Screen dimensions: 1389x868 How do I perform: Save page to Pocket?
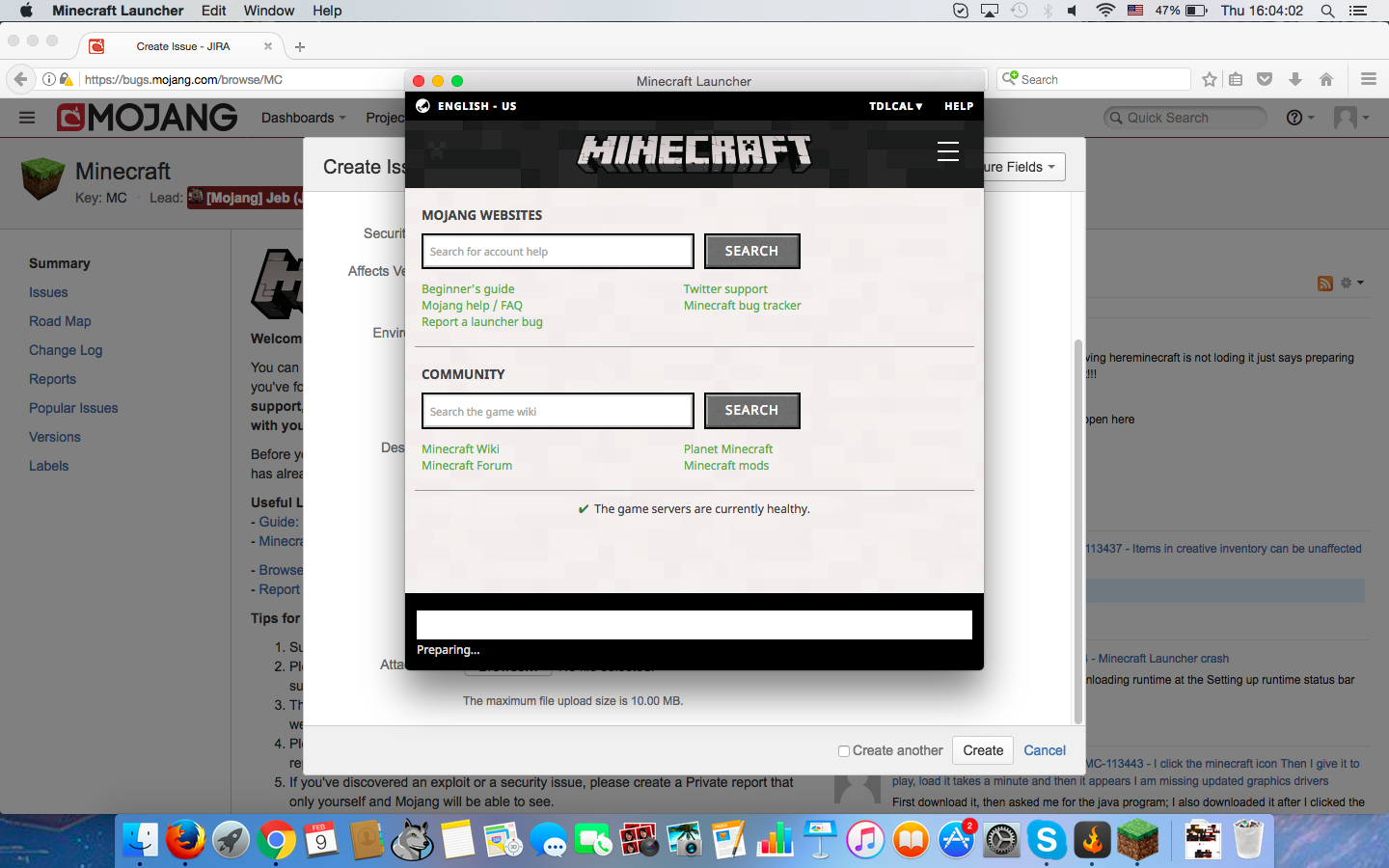click(1265, 79)
